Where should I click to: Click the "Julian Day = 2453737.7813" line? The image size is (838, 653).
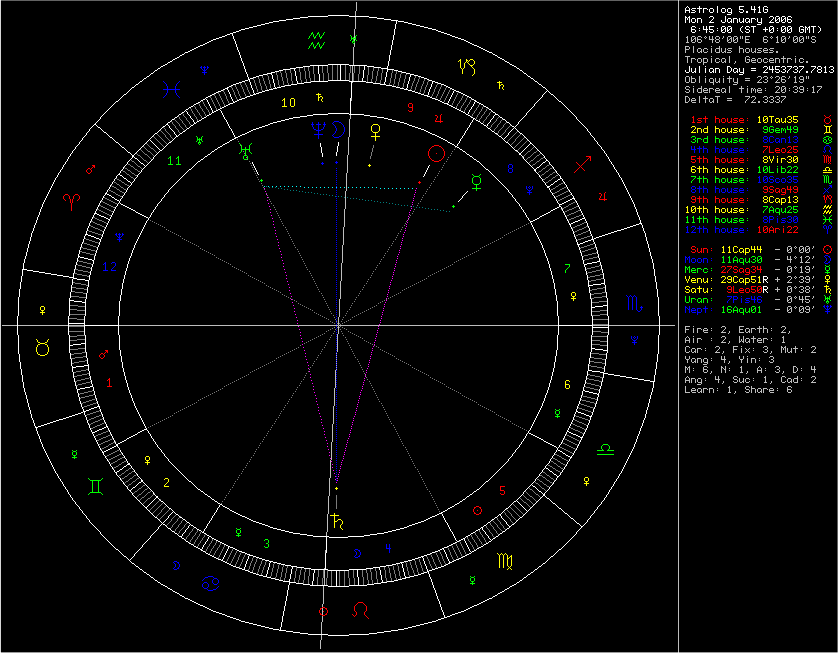[x=759, y=70]
